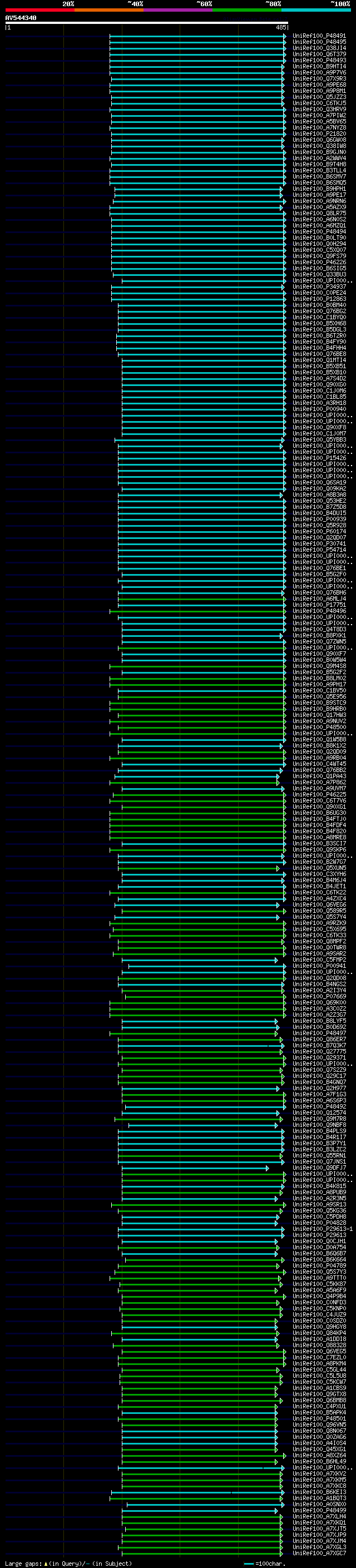The image size is (356, 1568).
Task: Select the UniRef100_B6UG30 label
Action: (x=319, y=813)
